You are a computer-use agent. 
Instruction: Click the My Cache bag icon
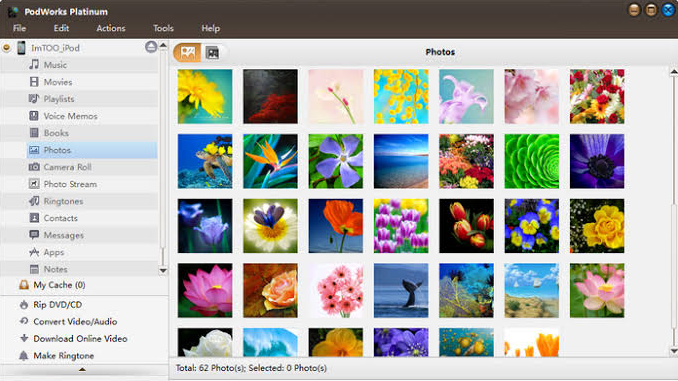[x=24, y=285]
